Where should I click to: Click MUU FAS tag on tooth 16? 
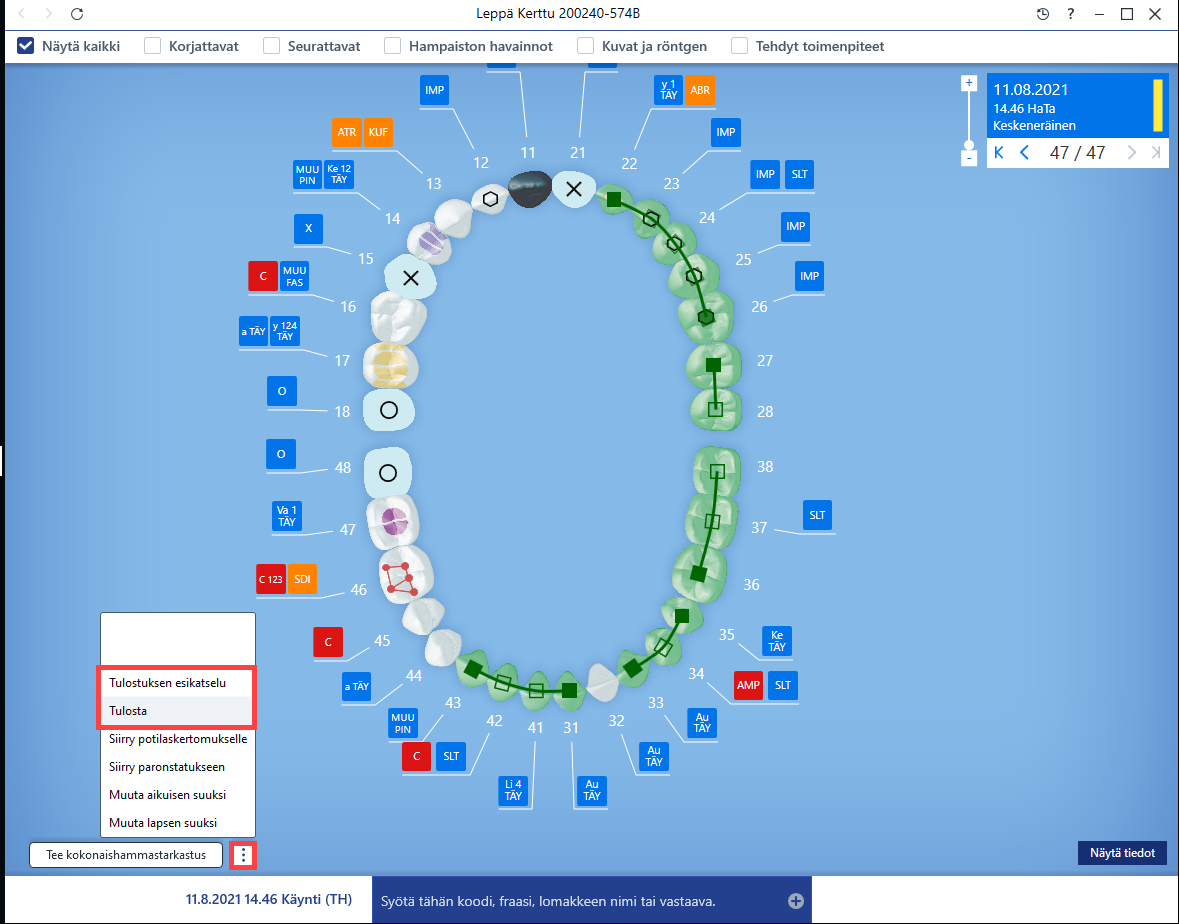(295, 276)
